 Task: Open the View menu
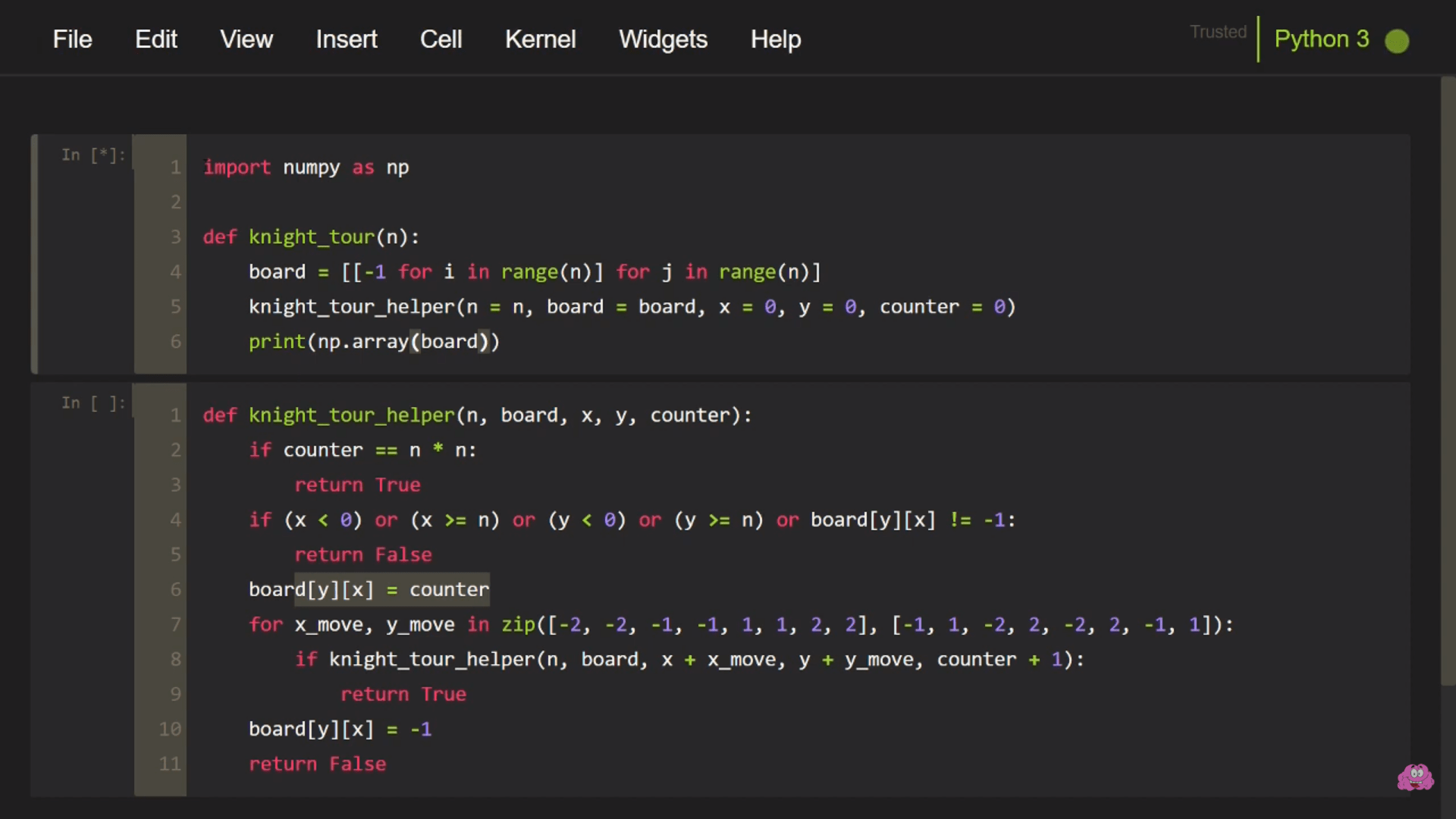[246, 39]
